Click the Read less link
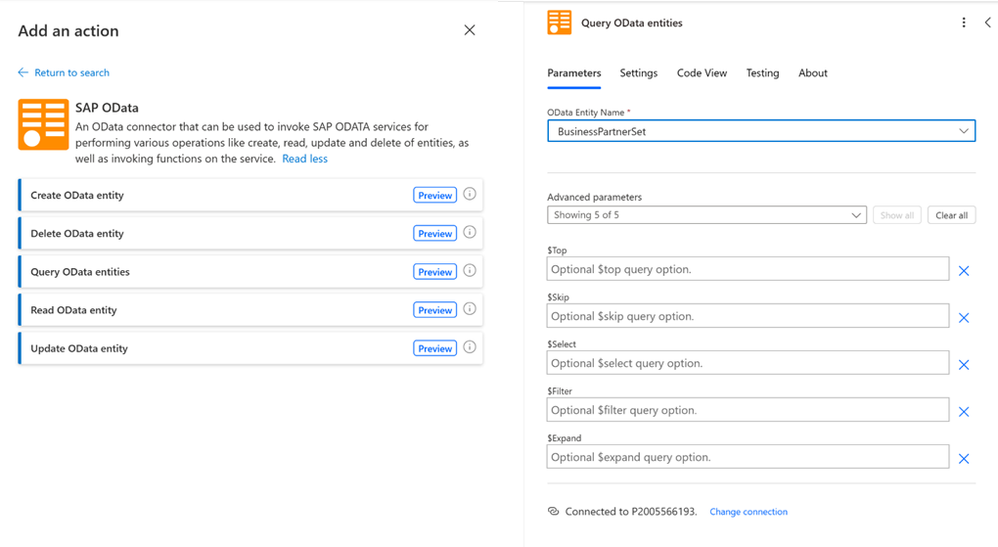This screenshot has width=998, height=547. point(305,159)
